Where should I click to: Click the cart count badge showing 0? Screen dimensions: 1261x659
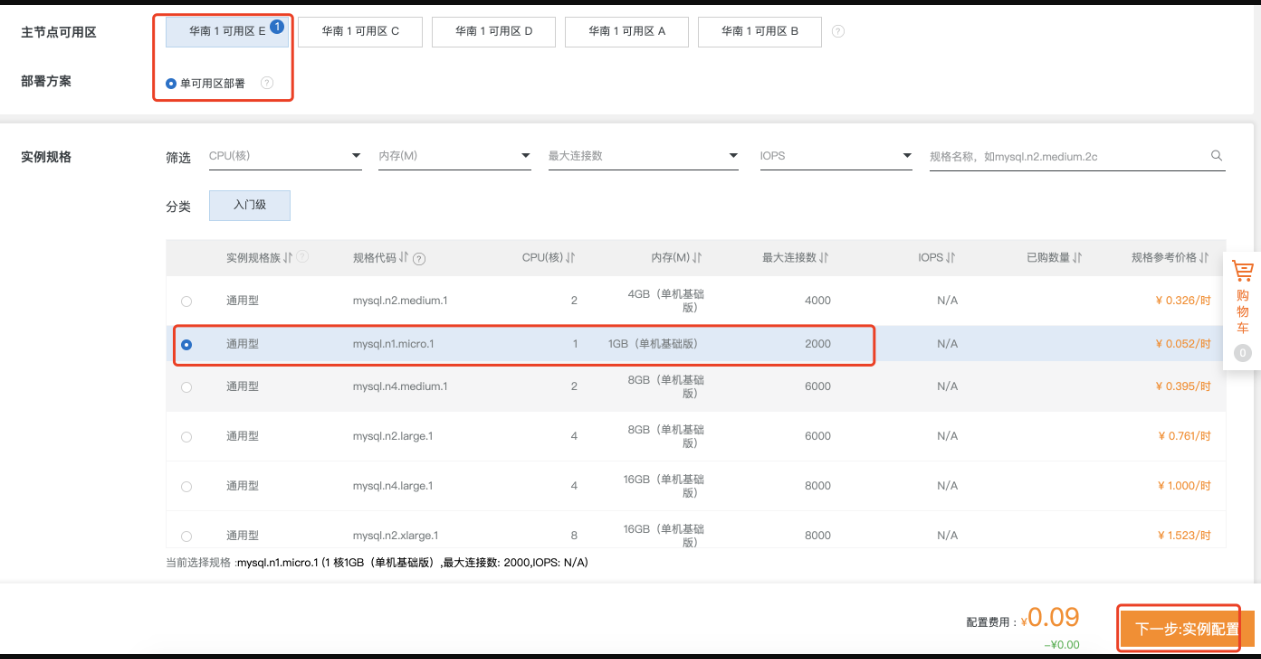click(1242, 353)
